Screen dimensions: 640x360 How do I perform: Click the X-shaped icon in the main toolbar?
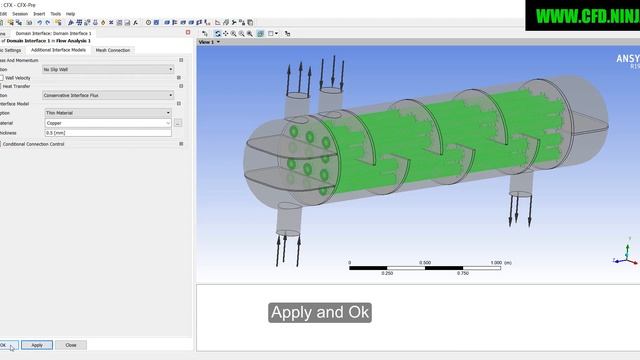111,22
